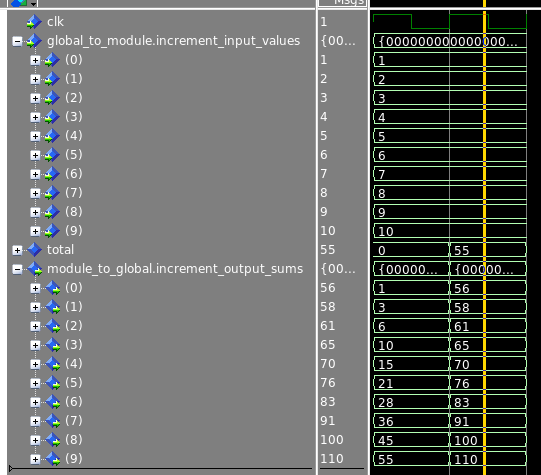
Task: Click signal icon of output_sums element (0)
Action: click(x=52, y=288)
